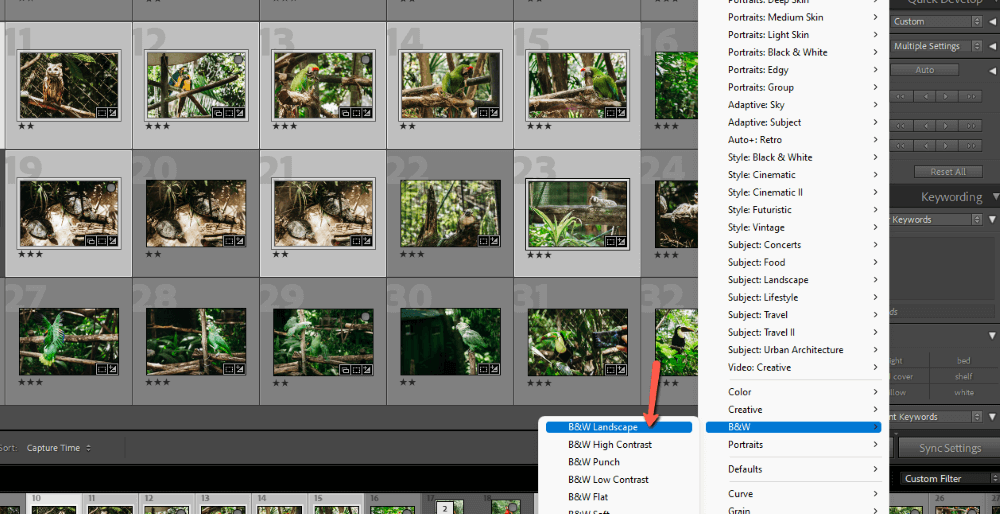This screenshot has height=514, width=1000.
Task: Click the develop adjustments badge on photo 19
Action: coord(112,241)
